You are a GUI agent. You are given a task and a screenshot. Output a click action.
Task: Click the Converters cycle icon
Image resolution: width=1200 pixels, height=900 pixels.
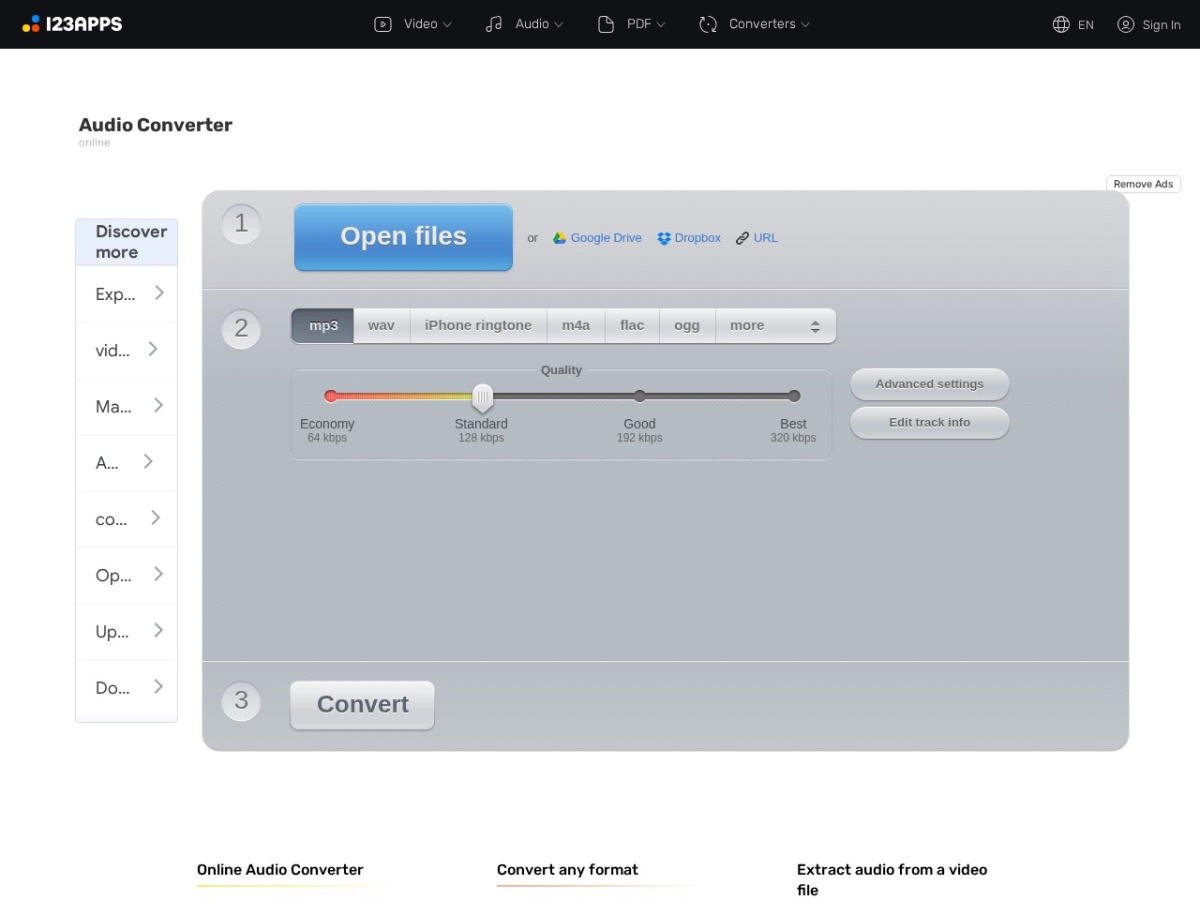pos(708,24)
